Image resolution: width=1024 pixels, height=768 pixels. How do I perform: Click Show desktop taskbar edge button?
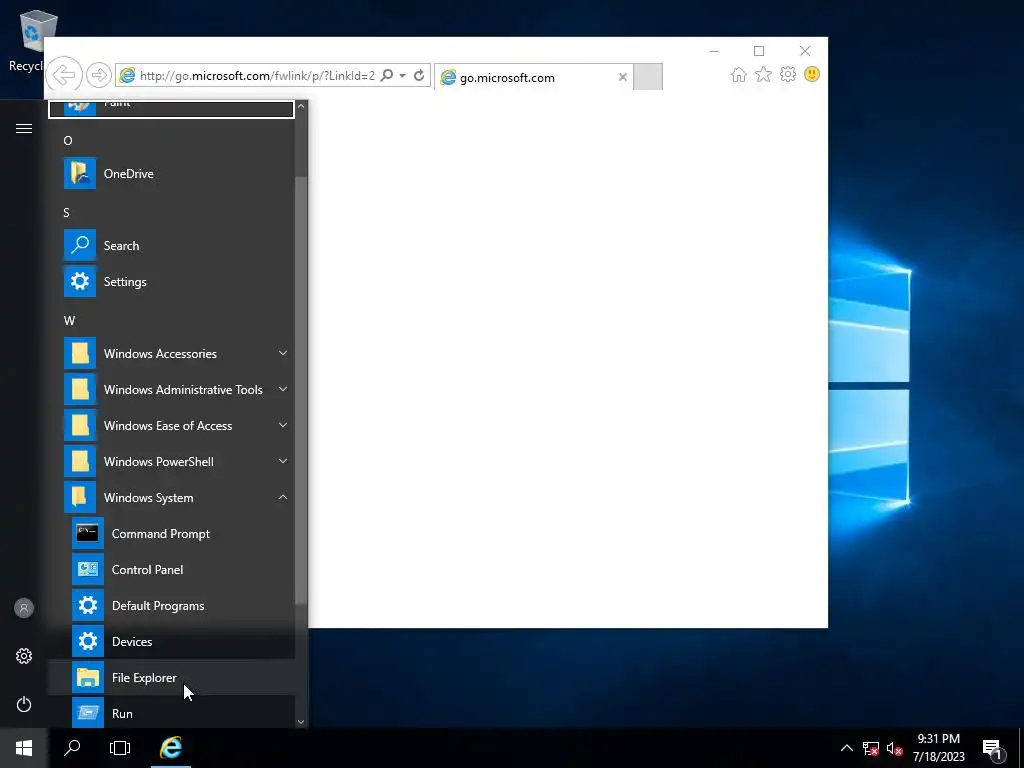1021,748
